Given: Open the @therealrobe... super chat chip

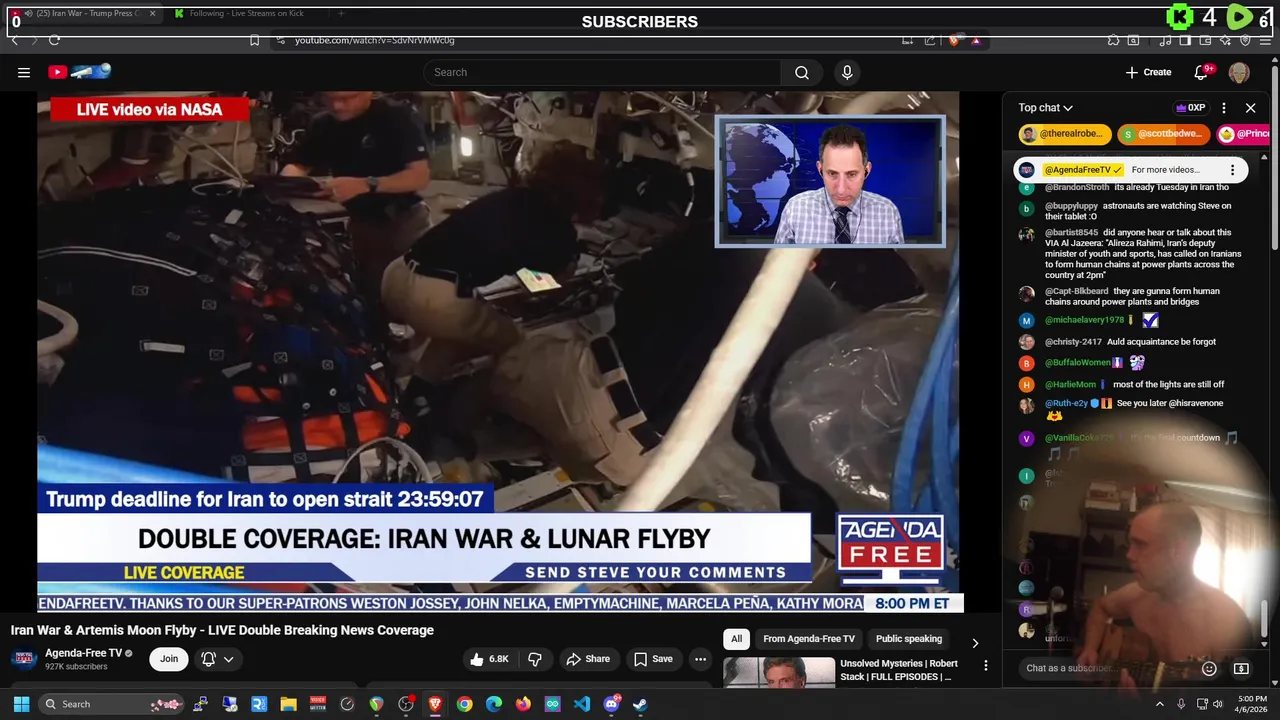Looking at the screenshot, I should (x=1064, y=134).
